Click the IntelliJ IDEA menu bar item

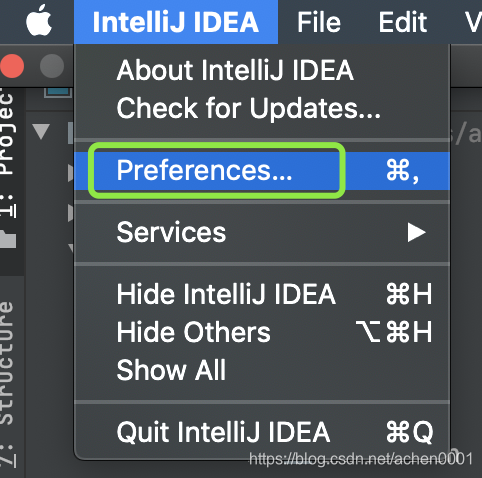[x=176, y=22]
